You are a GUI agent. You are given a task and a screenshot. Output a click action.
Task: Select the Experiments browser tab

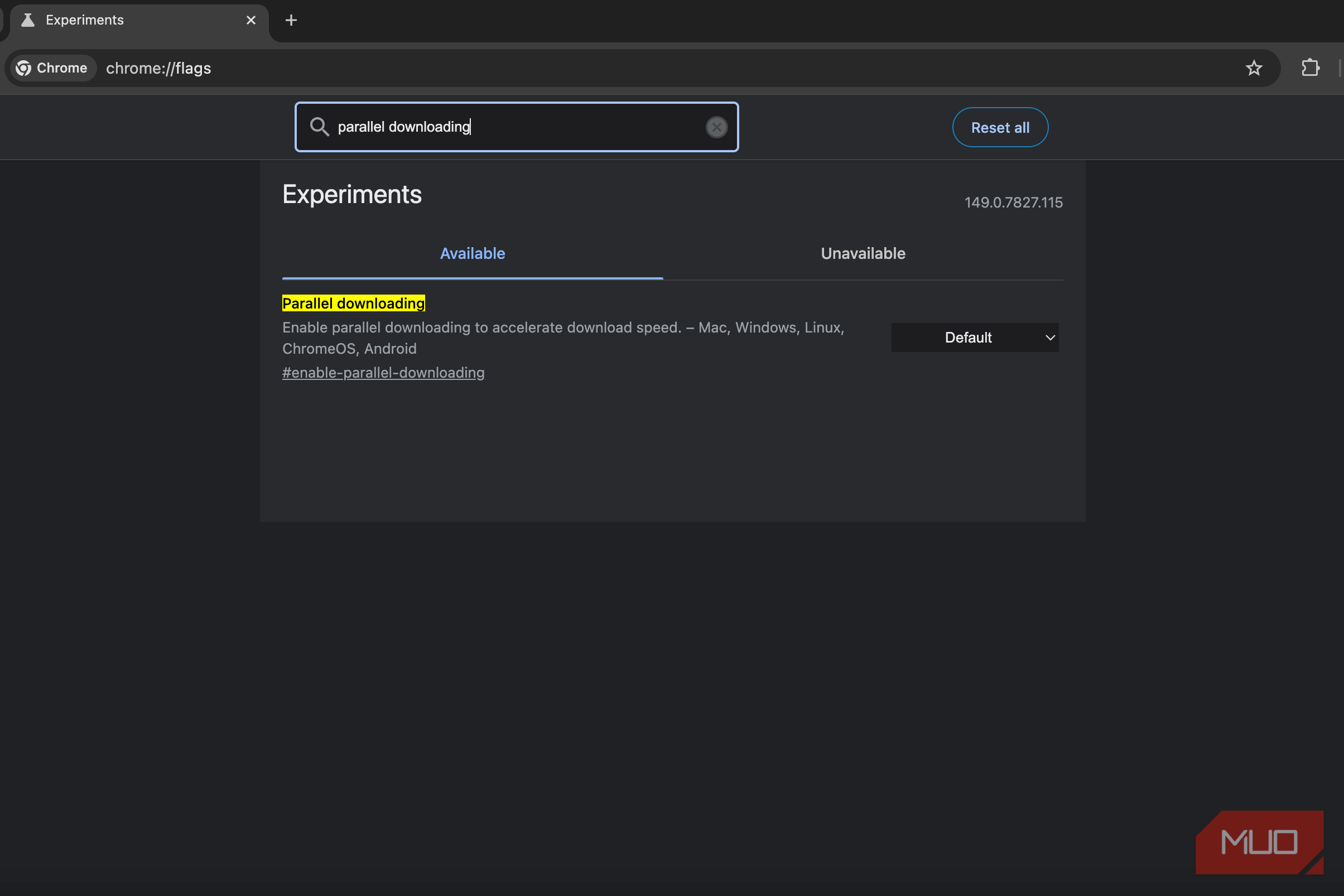coord(139,21)
